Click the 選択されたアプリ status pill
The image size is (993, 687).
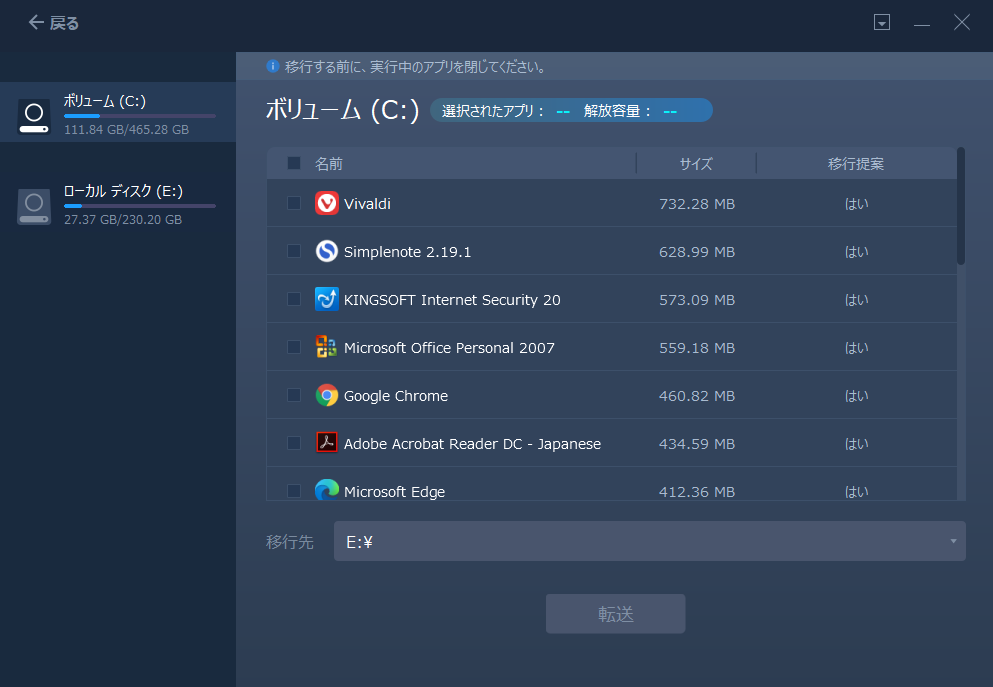coord(571,110)
